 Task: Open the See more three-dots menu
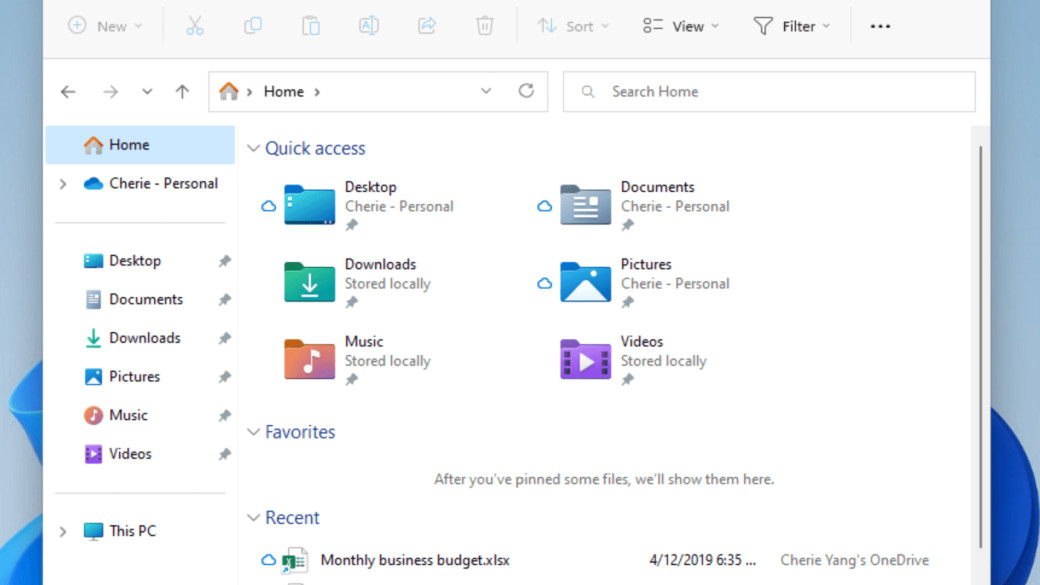tap(880, 26)
